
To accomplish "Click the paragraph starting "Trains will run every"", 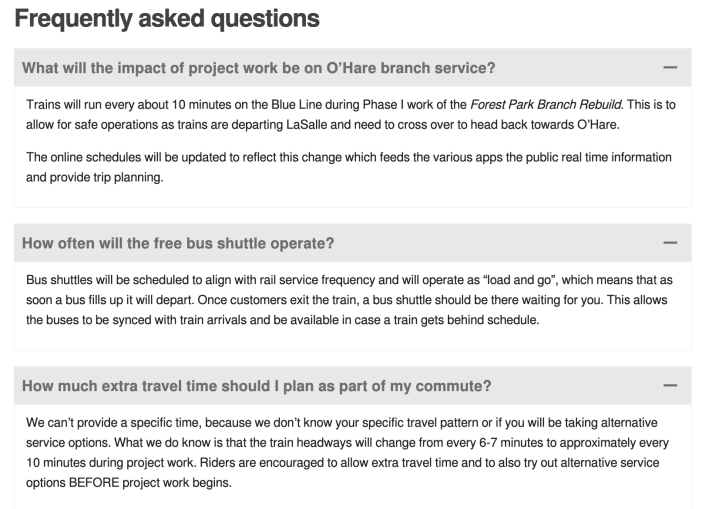I will point(350,114).
